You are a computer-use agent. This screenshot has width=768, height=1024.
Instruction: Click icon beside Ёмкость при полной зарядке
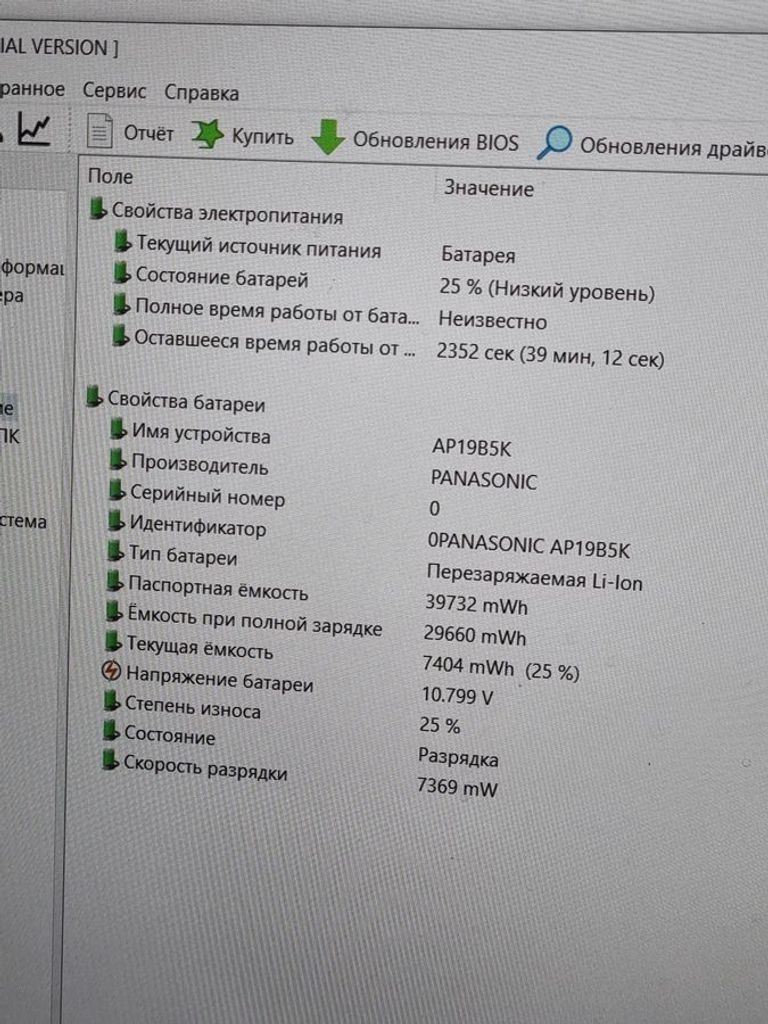tap(114, 612)
